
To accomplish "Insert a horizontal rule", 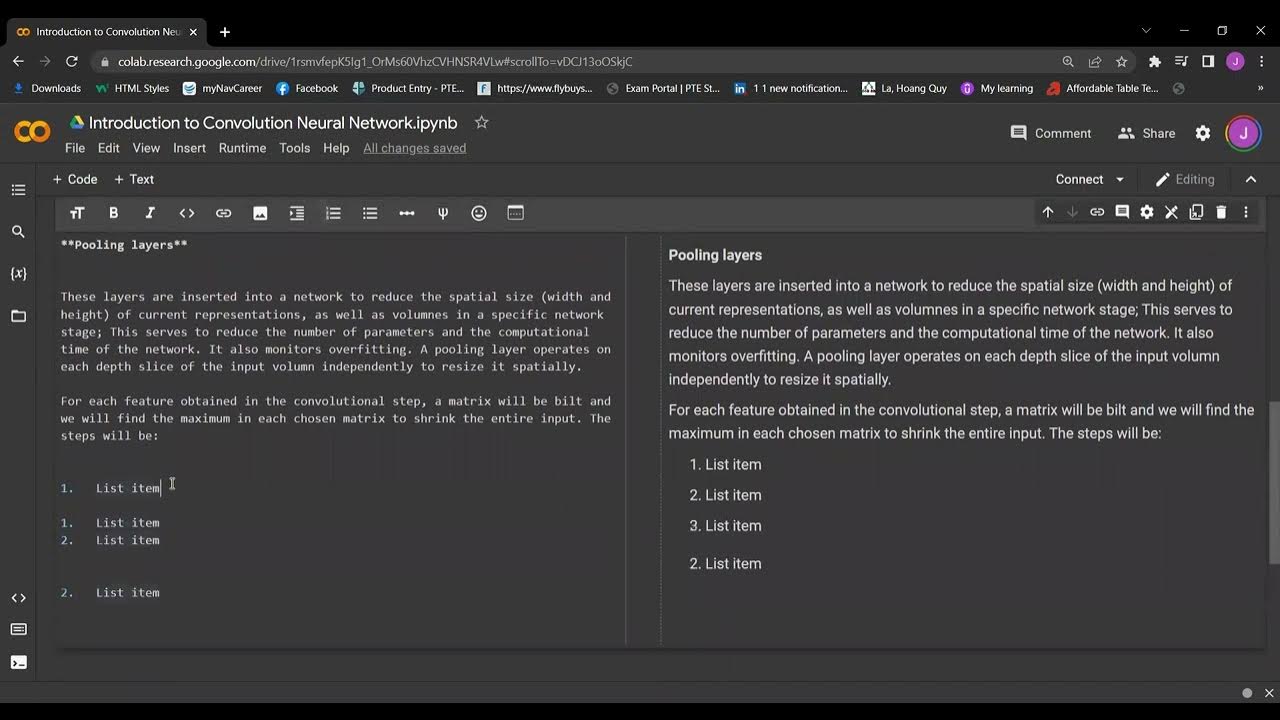I will coord(406,213).
